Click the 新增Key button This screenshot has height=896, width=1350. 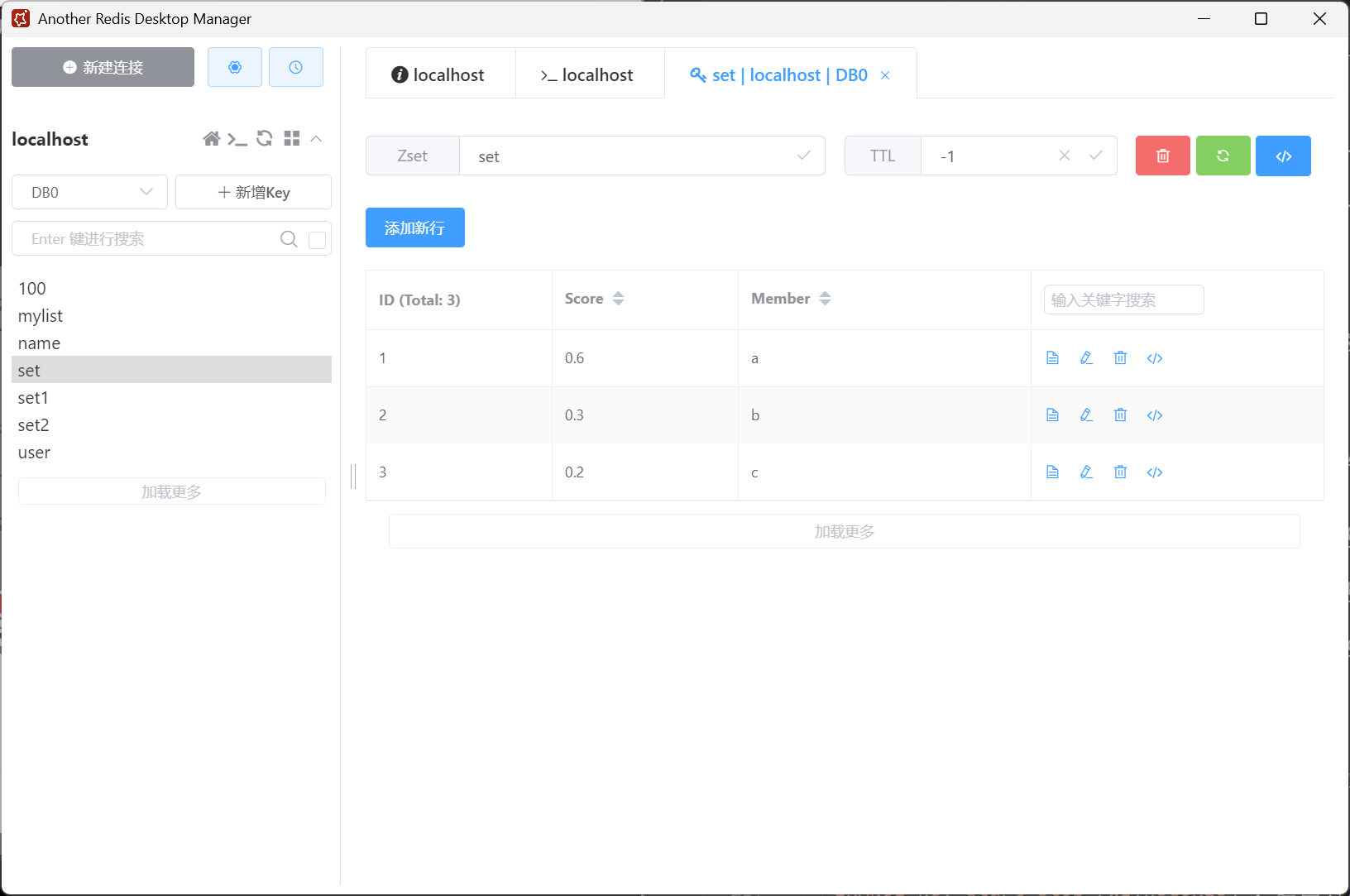253,192
